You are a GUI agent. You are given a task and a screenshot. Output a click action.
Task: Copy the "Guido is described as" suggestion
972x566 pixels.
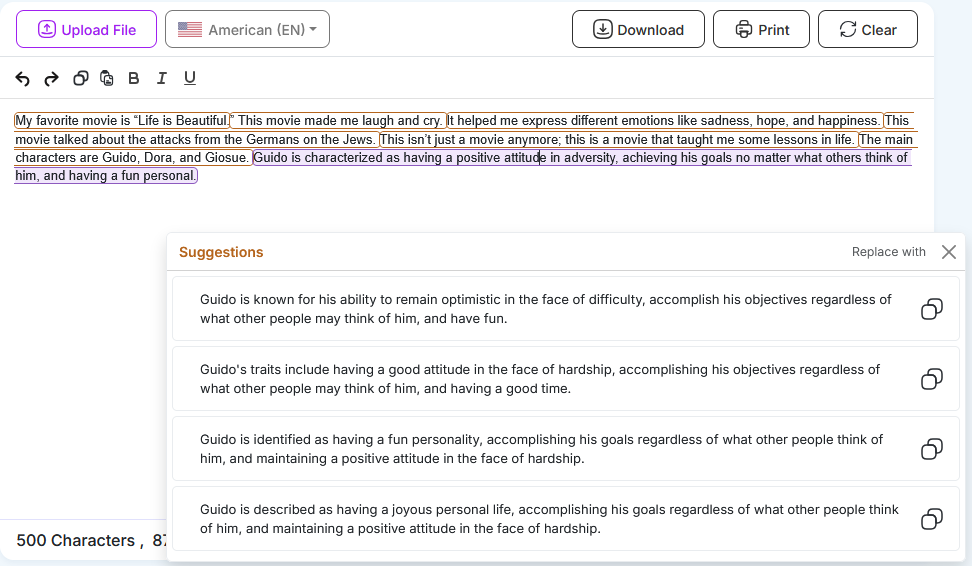click(931, 519)
